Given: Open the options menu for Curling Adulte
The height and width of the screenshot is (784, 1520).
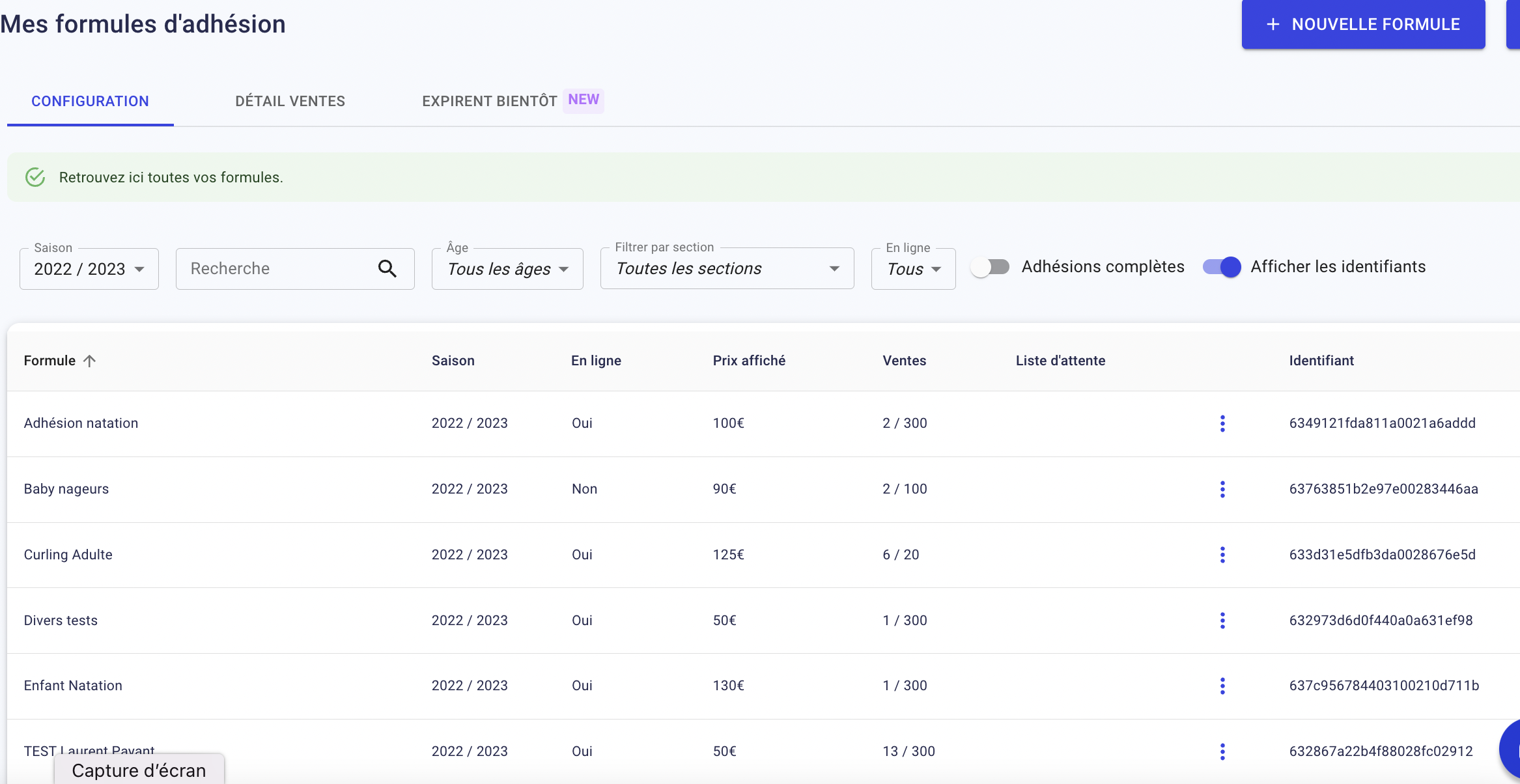Looking at the screenshot, I should pos(1222,555).
